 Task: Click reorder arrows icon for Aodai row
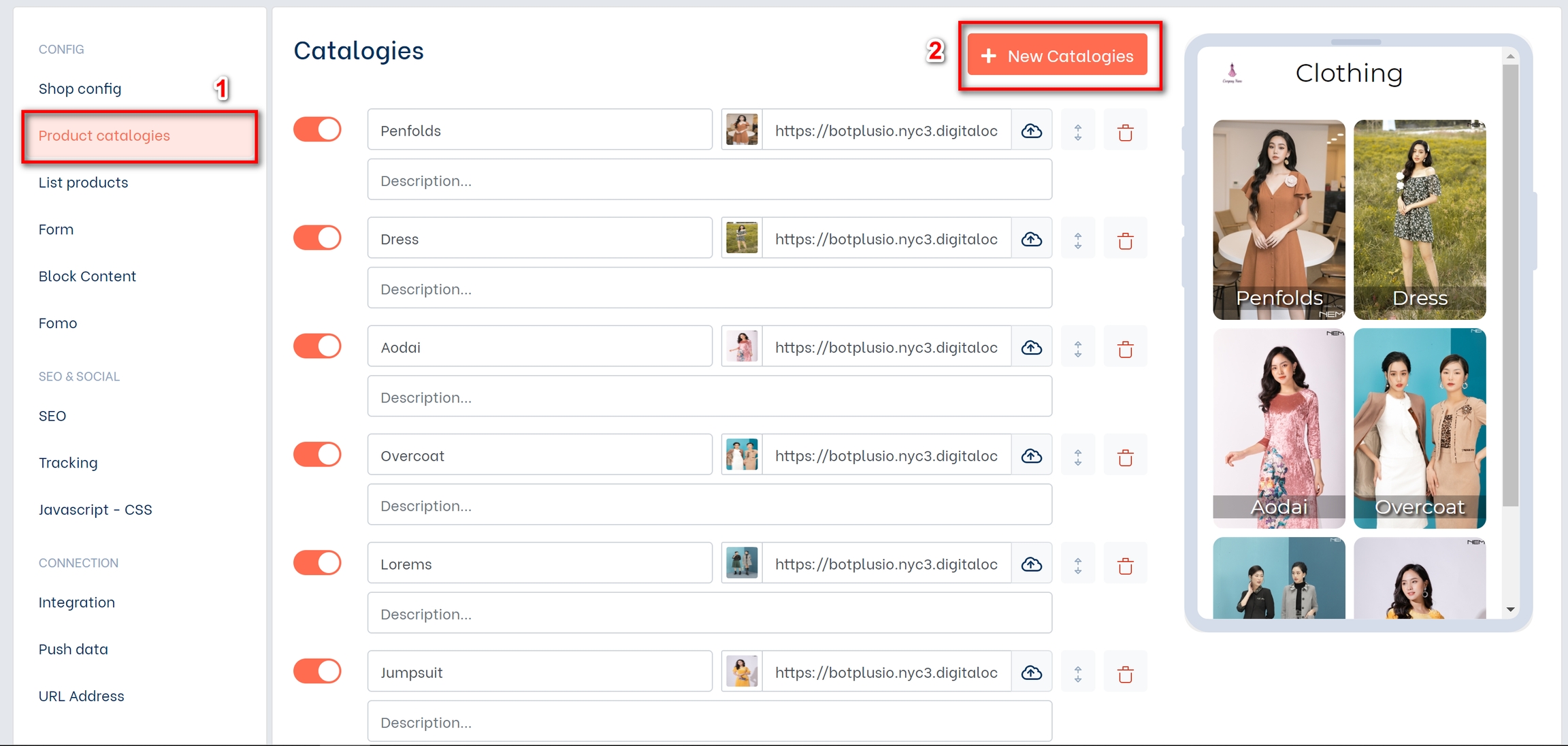point(1077,348)
